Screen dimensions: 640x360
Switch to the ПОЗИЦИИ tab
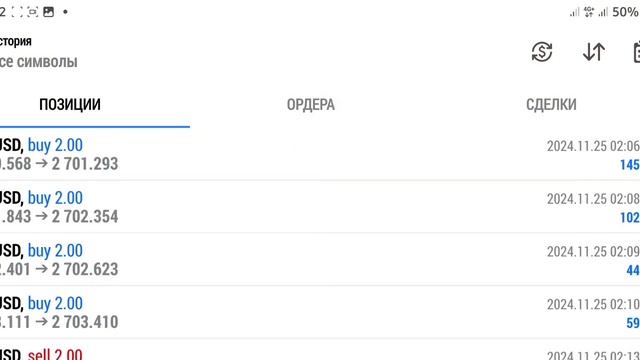(70, 104)
